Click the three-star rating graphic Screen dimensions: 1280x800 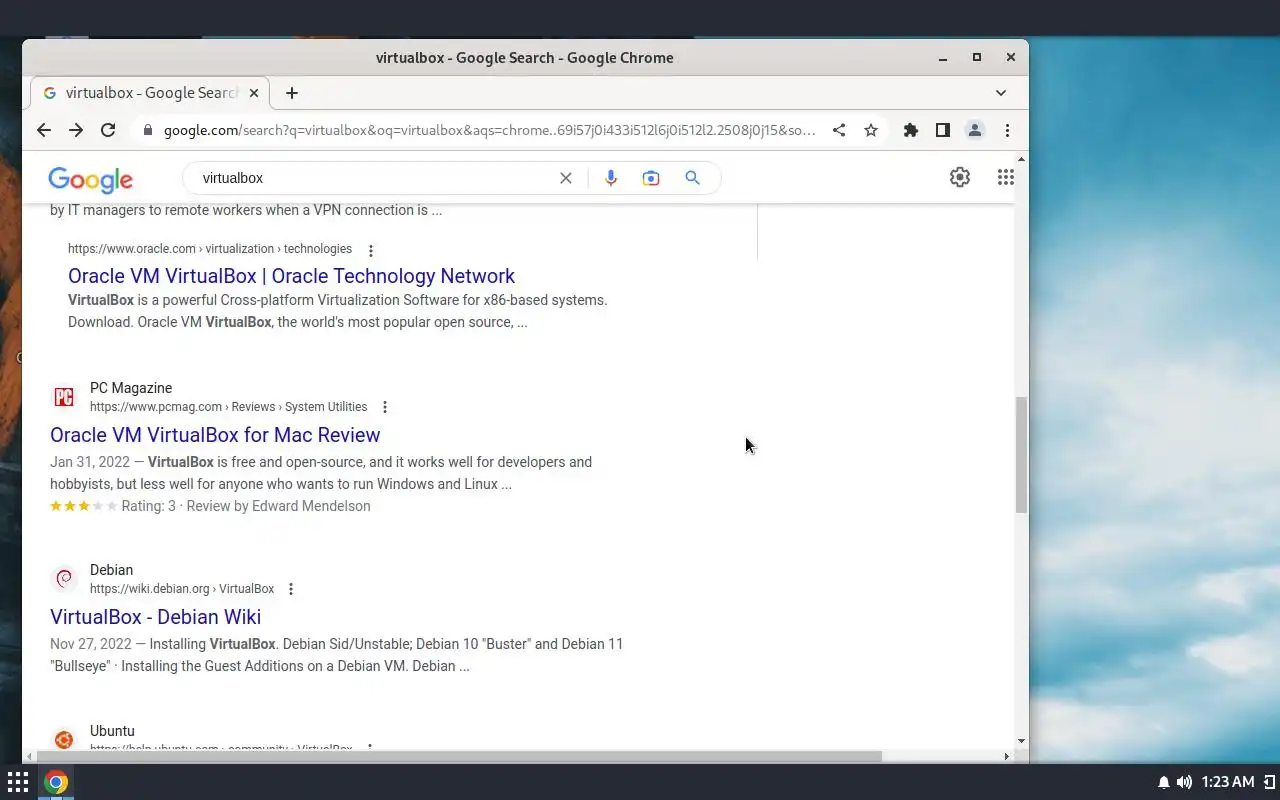pyautogui.click(x=84, y=506)
